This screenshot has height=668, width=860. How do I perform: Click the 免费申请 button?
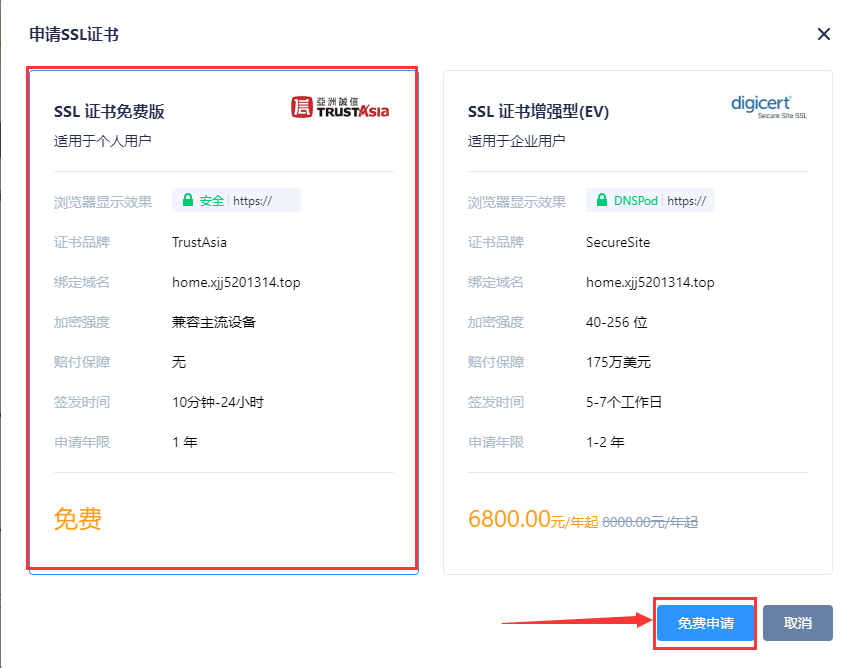coord(704,622)
